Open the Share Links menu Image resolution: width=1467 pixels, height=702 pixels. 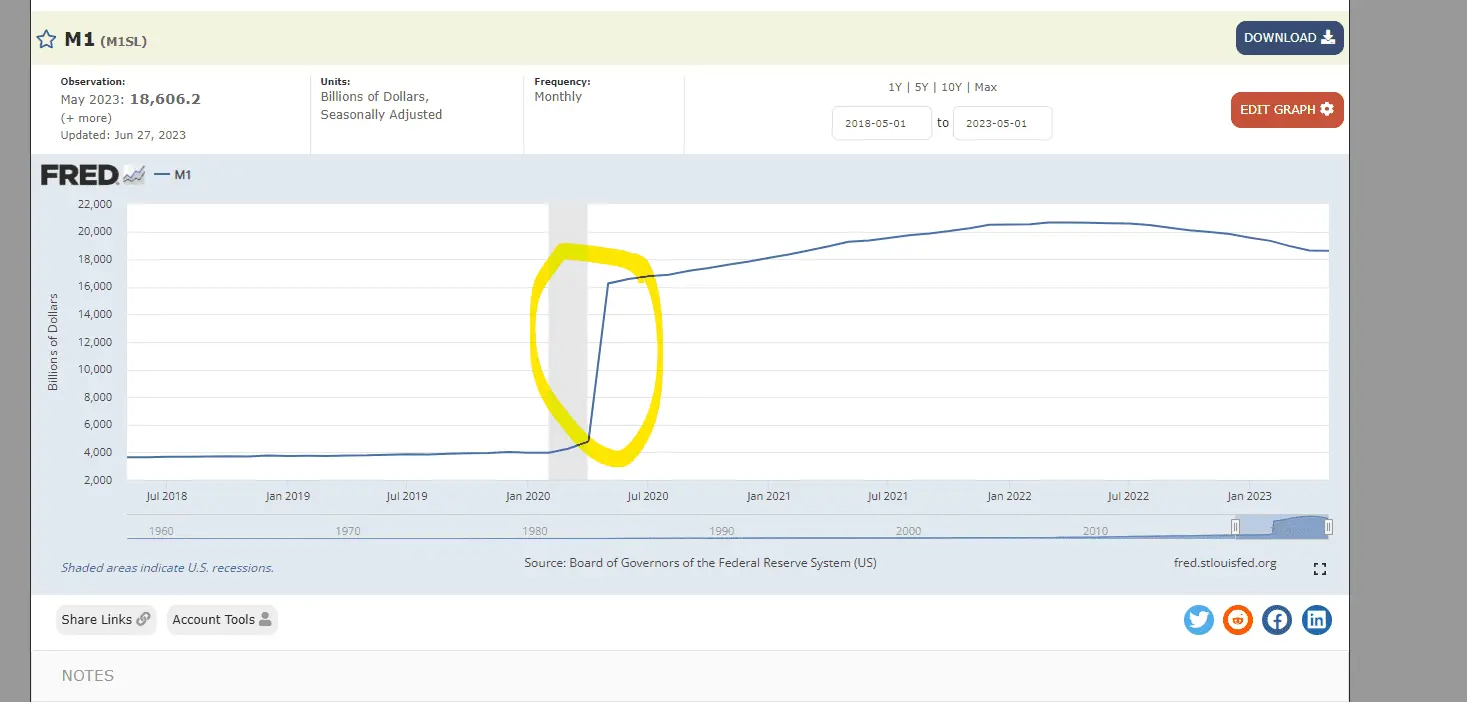click(106, 620)
